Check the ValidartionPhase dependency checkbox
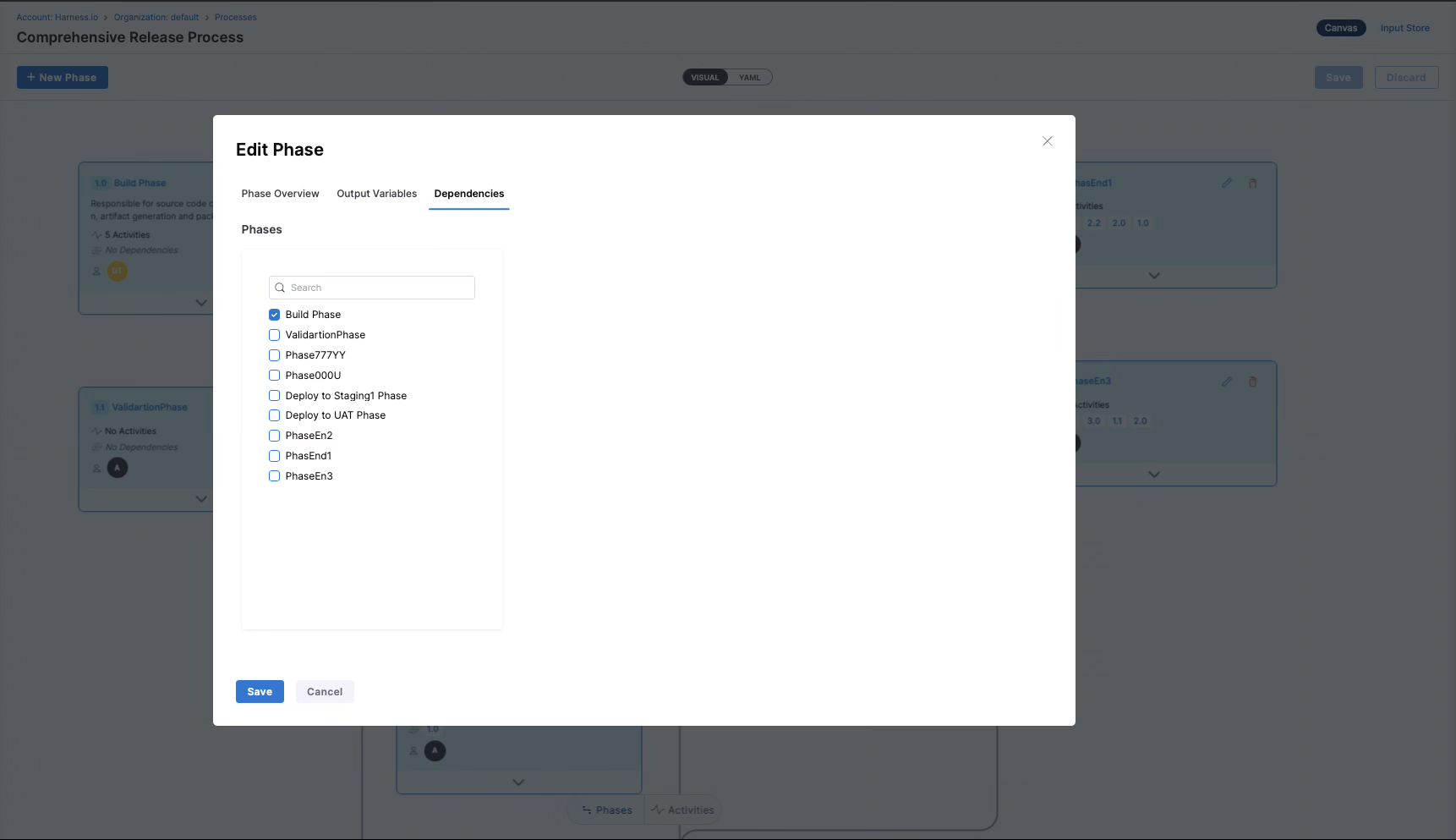The image size is (1456, 840). coord(274,335)
